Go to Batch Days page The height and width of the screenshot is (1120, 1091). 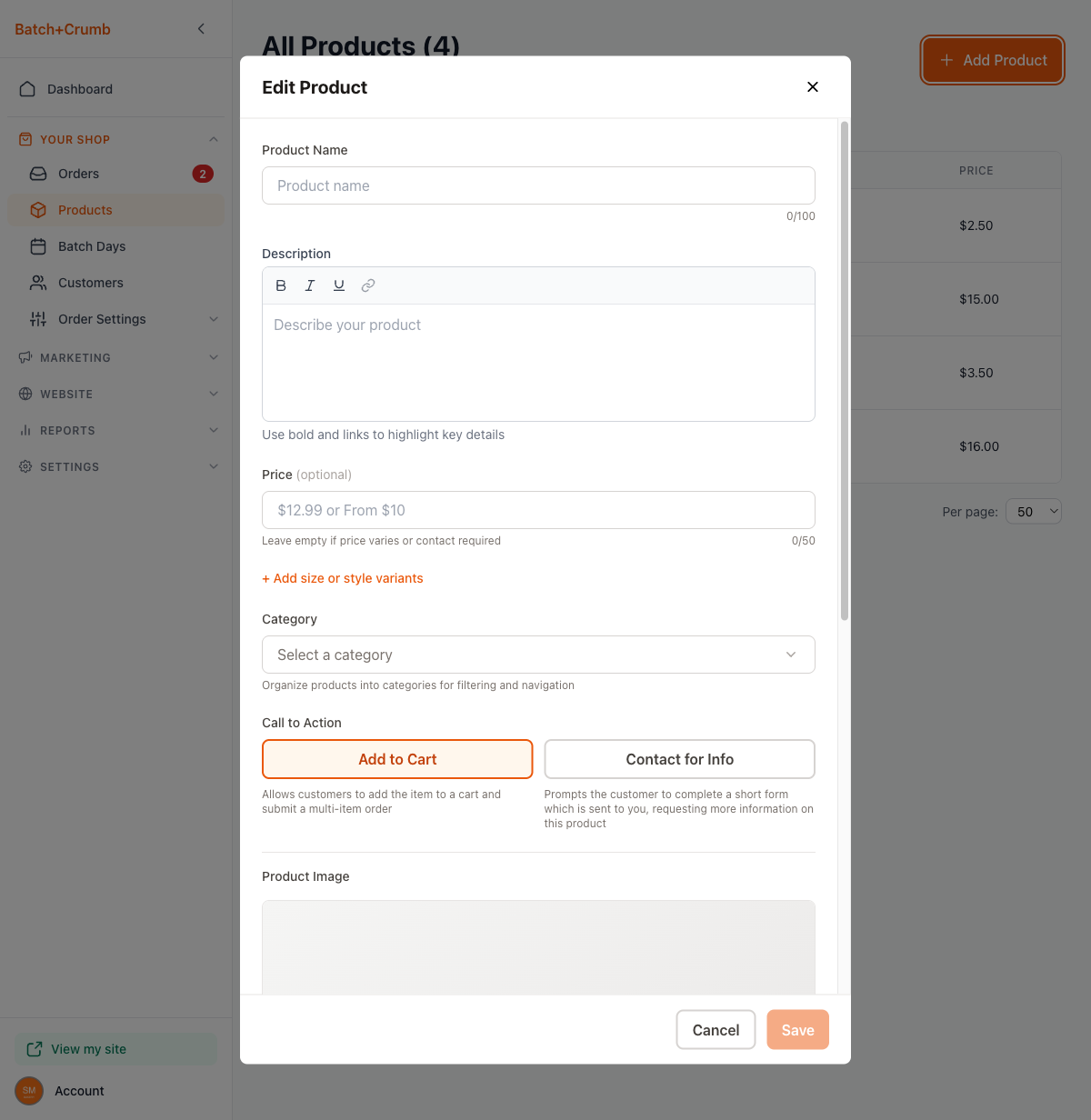pos(92,246)
